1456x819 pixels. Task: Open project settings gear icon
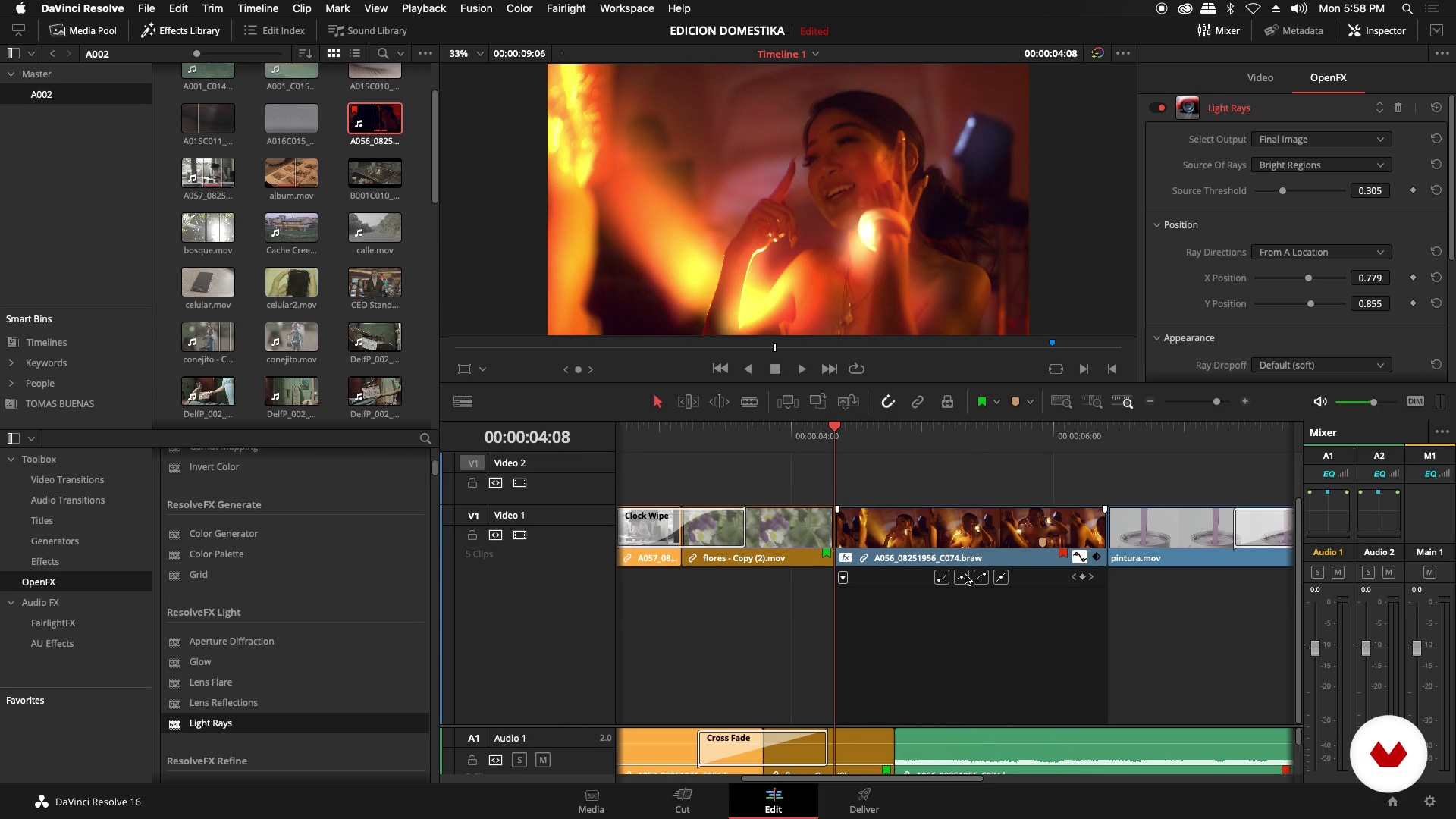point(1429,802)
